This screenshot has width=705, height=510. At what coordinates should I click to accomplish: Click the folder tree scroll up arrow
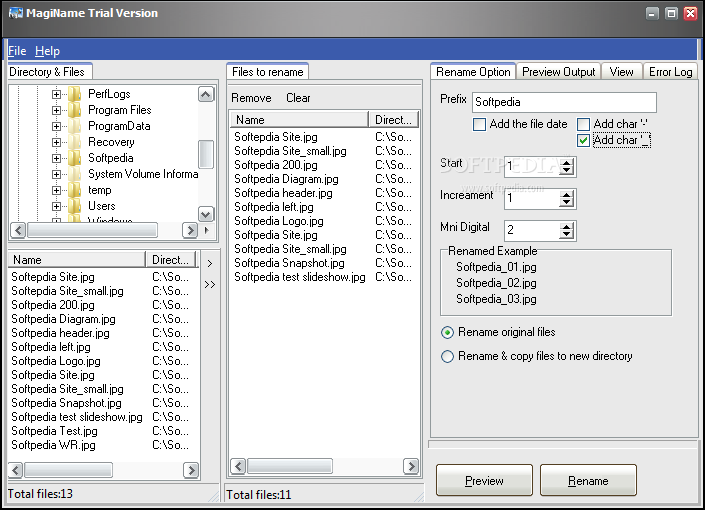click(x=206, y=94)
